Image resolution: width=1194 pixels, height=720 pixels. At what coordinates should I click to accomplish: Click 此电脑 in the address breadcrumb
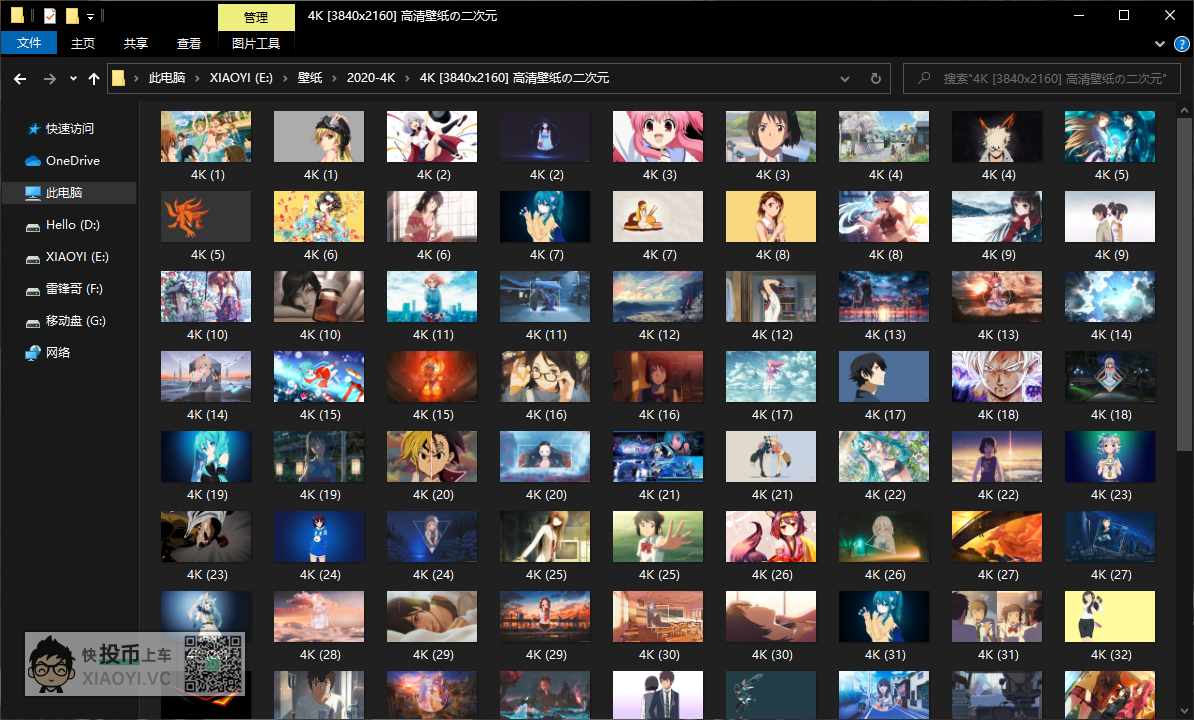pos(167,78)
